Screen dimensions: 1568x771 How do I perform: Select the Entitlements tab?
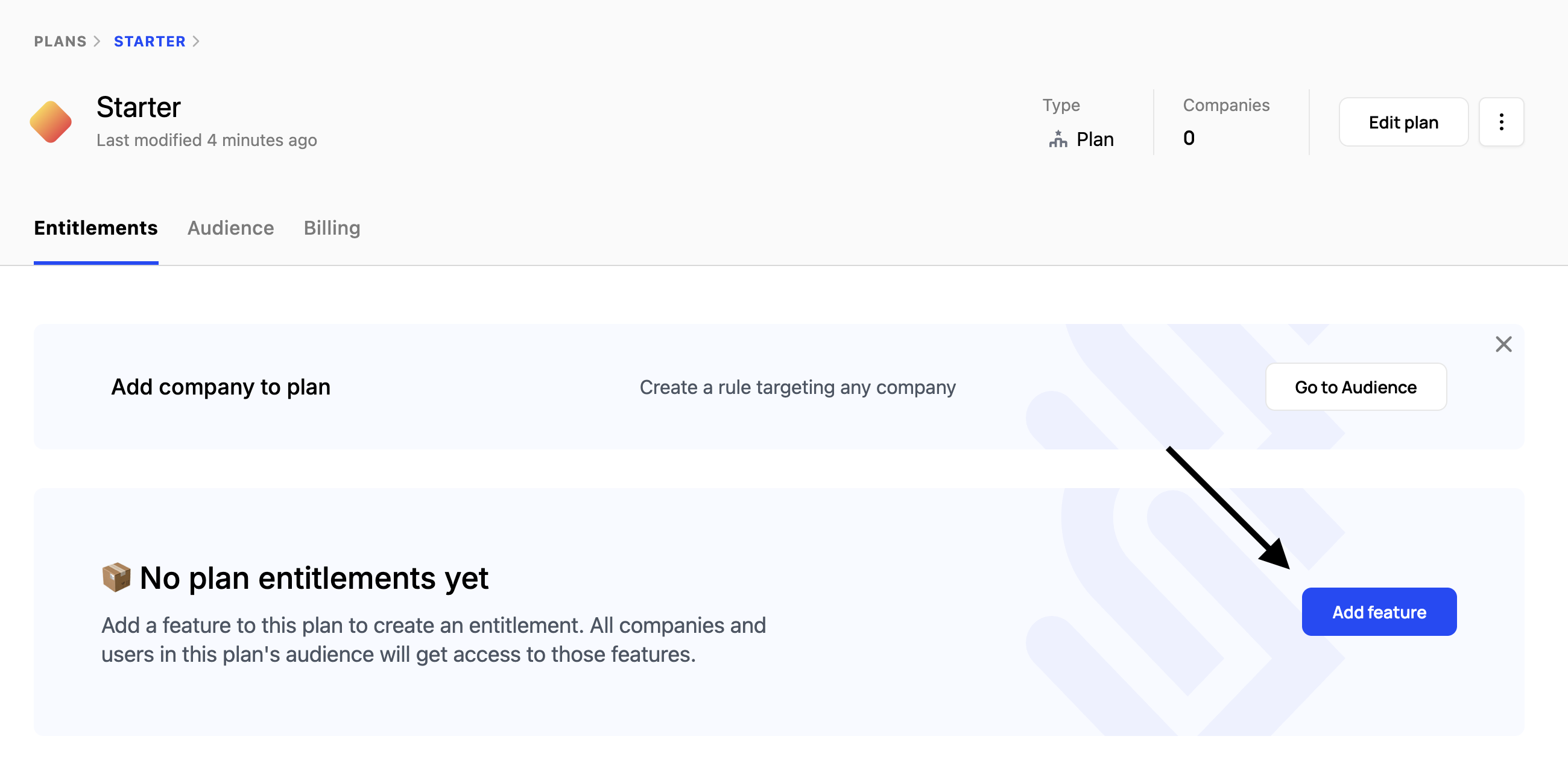pyautogui.click(x=95, y=228)
